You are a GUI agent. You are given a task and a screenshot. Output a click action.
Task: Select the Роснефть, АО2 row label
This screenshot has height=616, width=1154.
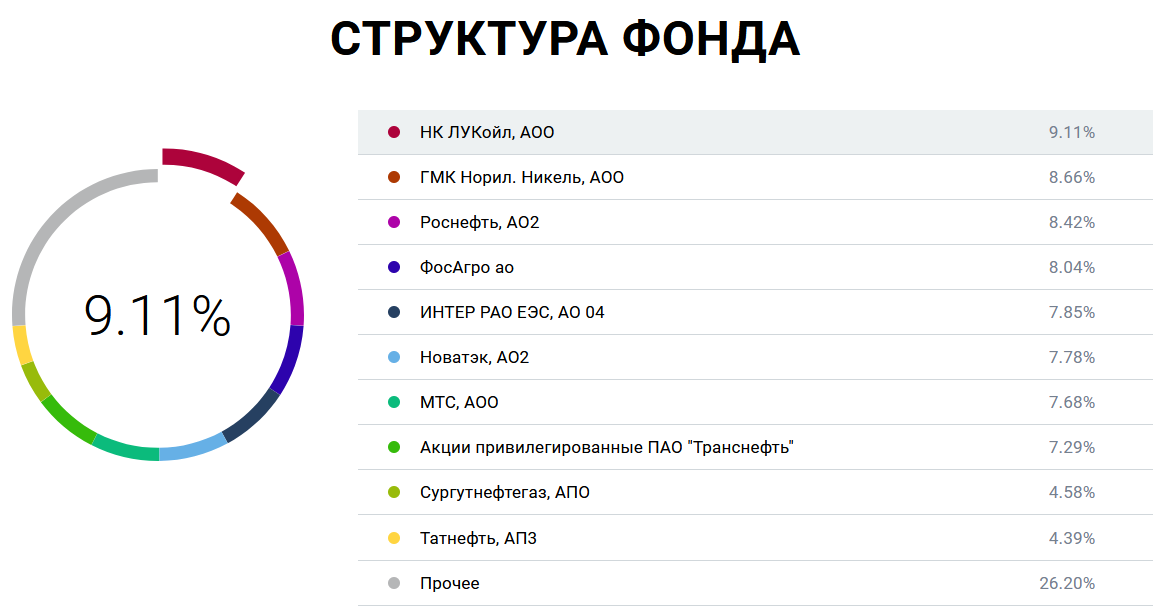479,222
